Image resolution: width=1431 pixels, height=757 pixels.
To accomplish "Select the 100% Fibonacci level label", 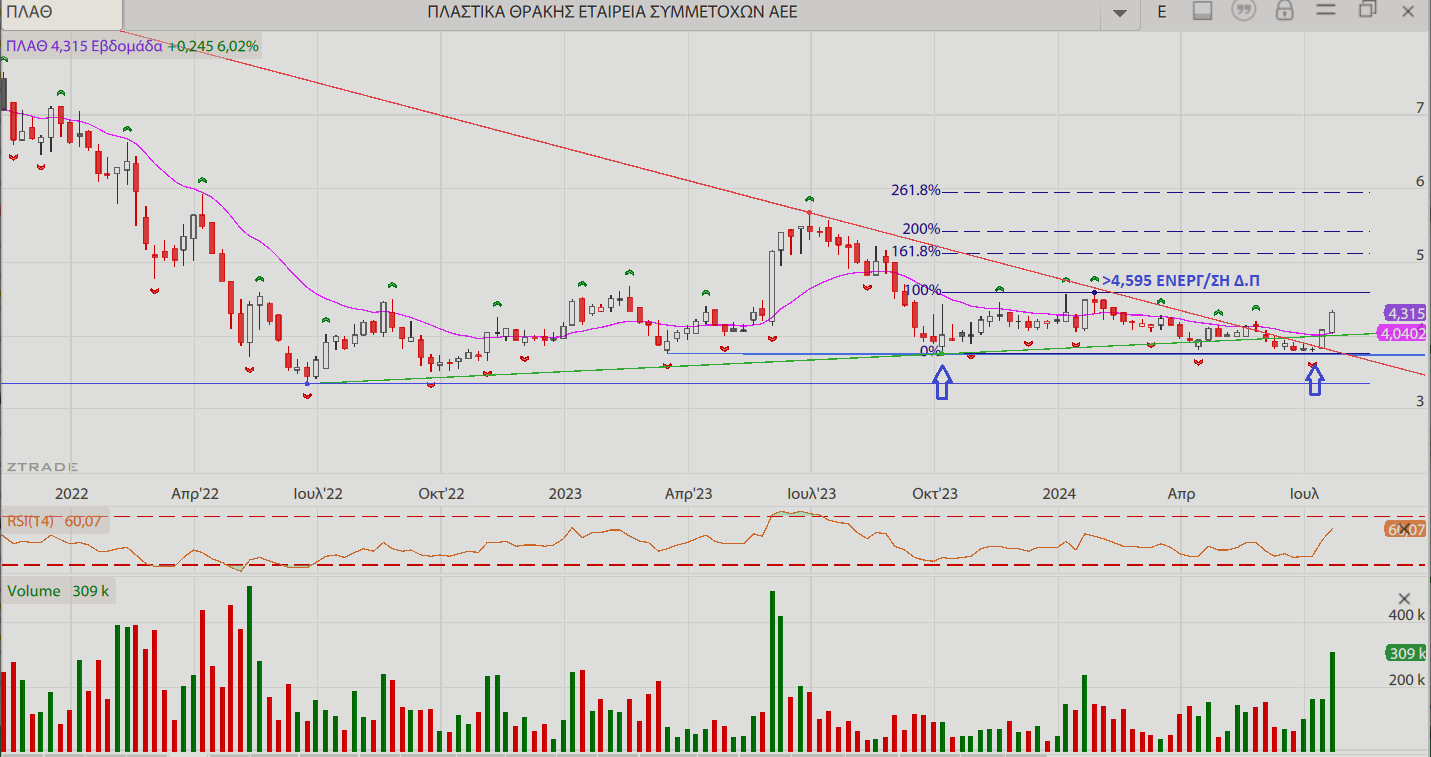I will tap(922, 290).
